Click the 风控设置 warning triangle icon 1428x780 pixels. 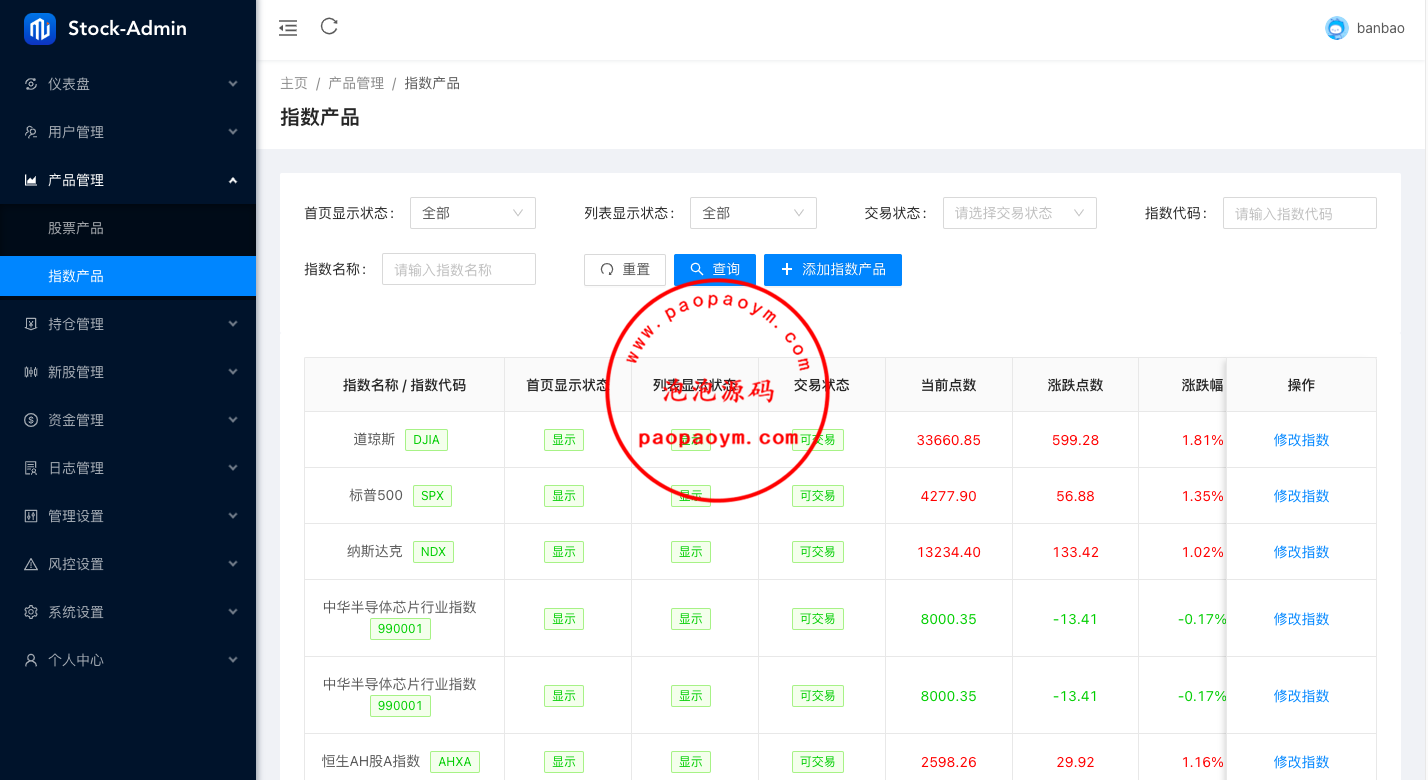tap(31, 564)
